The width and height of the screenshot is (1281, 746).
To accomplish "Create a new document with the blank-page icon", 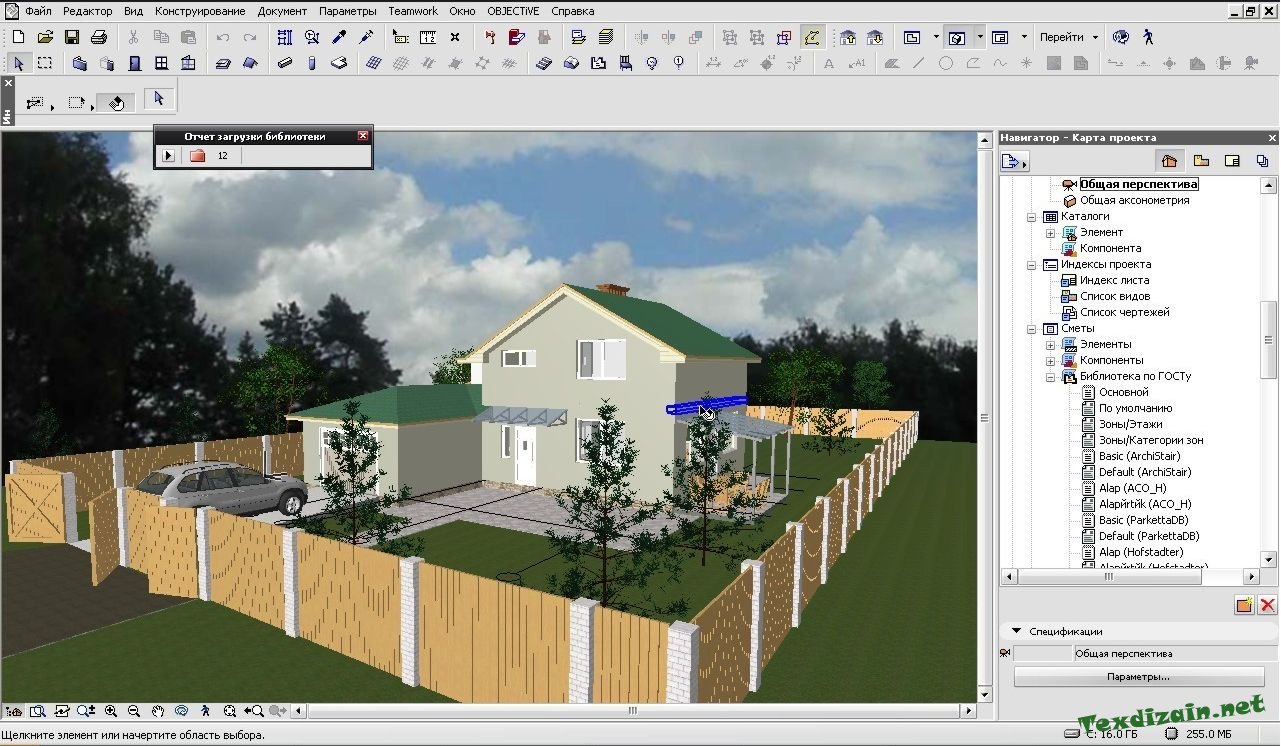I will coord(18,37).
